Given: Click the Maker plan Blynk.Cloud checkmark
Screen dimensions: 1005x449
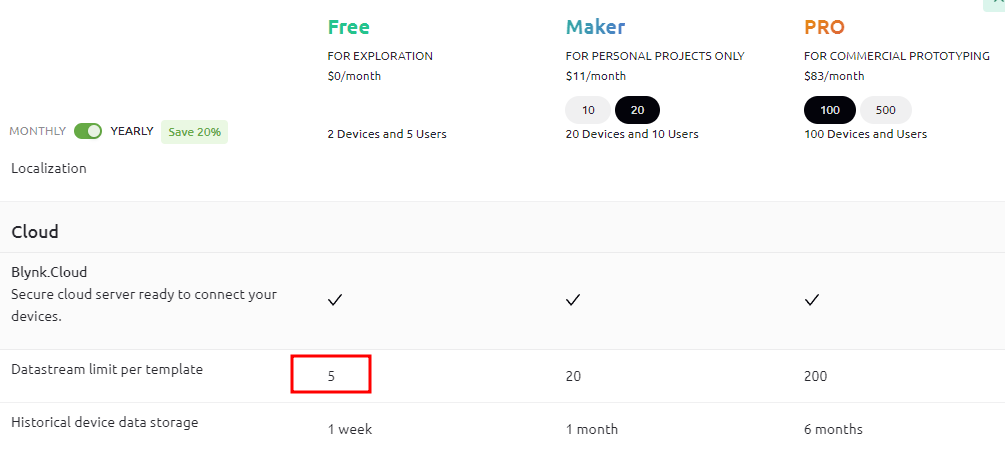Looking at the screenshot, I should [573, 300].
